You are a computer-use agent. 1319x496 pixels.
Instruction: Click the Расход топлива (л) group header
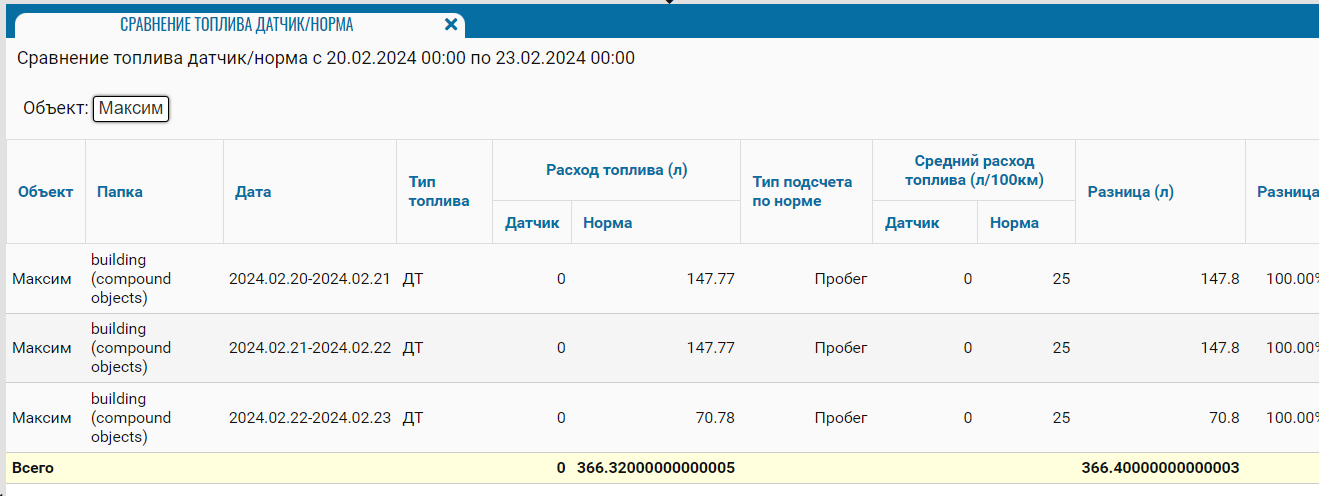[x=616, y=170]
